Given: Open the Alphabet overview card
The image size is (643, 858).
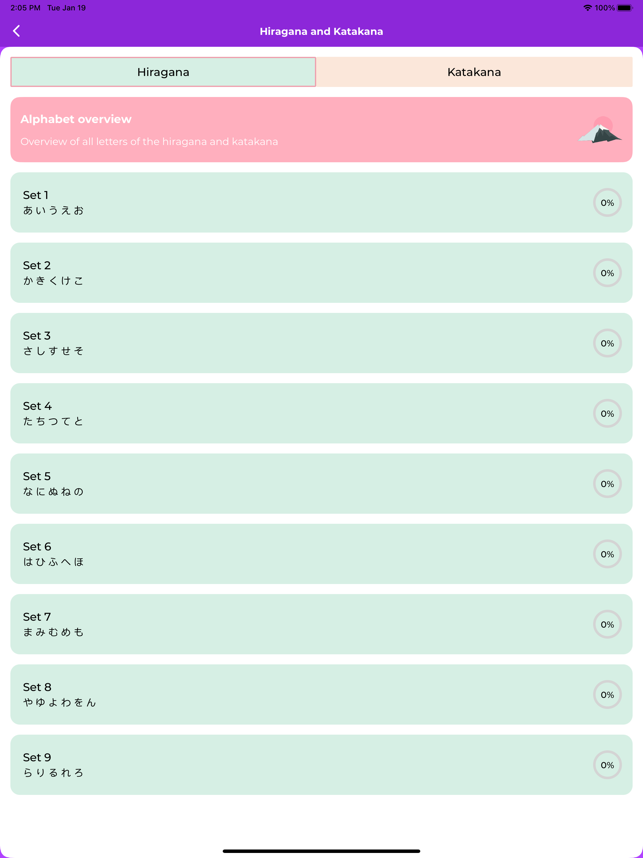Looking at the screenshot, I should (321, 130).
